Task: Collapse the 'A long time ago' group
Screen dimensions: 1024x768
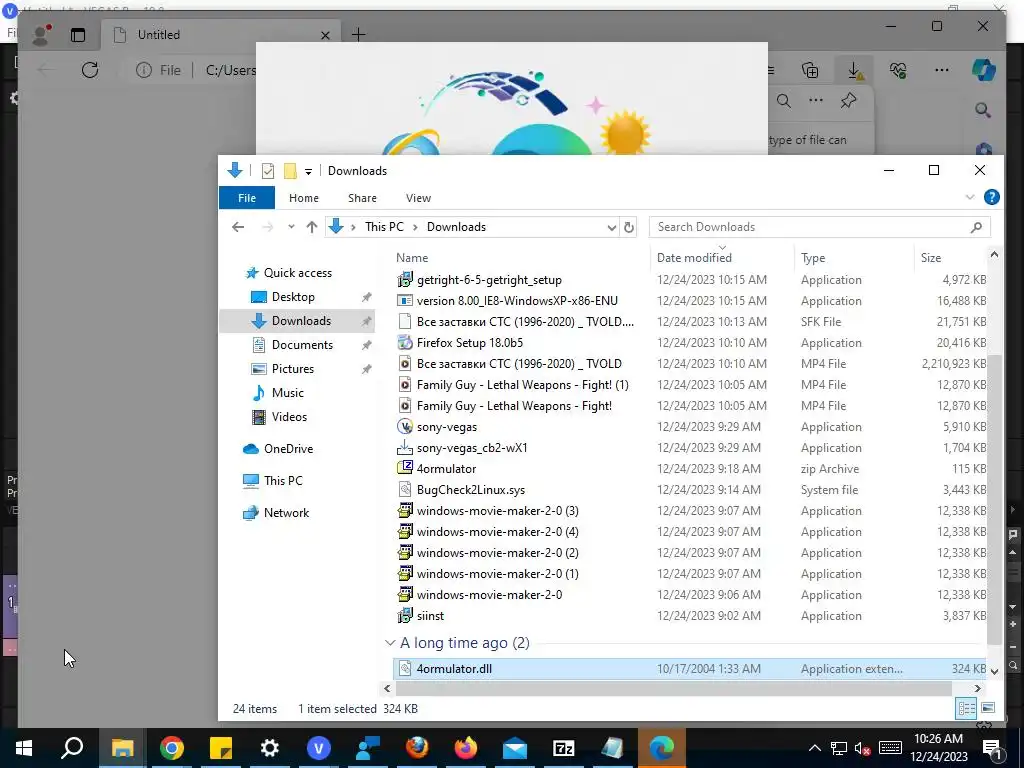Action: click(390, 643)
